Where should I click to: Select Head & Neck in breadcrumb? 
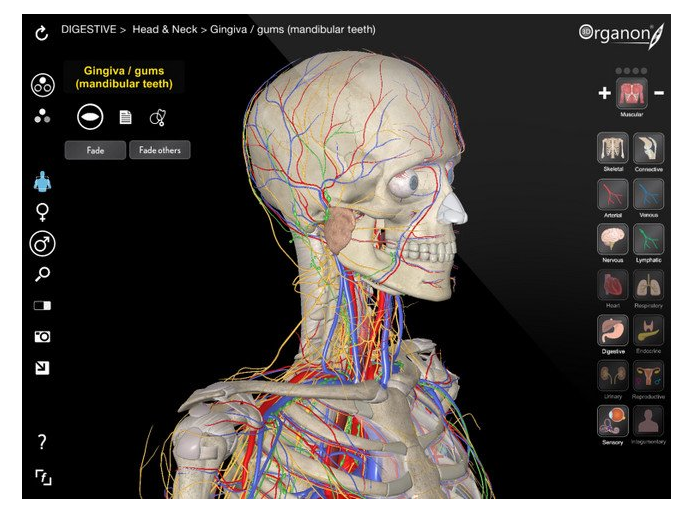click(x=166, y=30)
